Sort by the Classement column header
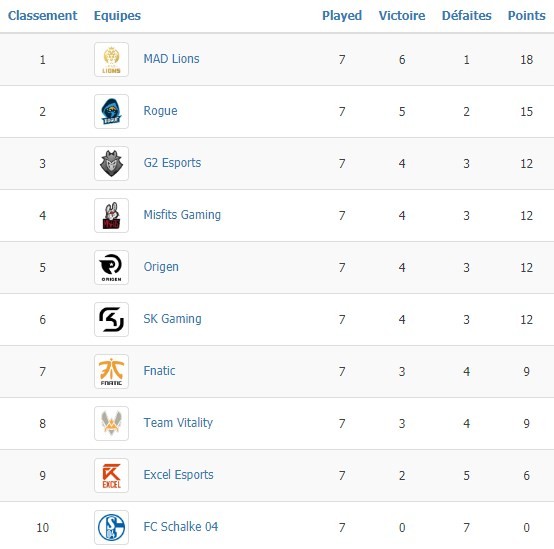Image resolution: width=554 pixels, height=549 pixels. click(x=42, y=16)
